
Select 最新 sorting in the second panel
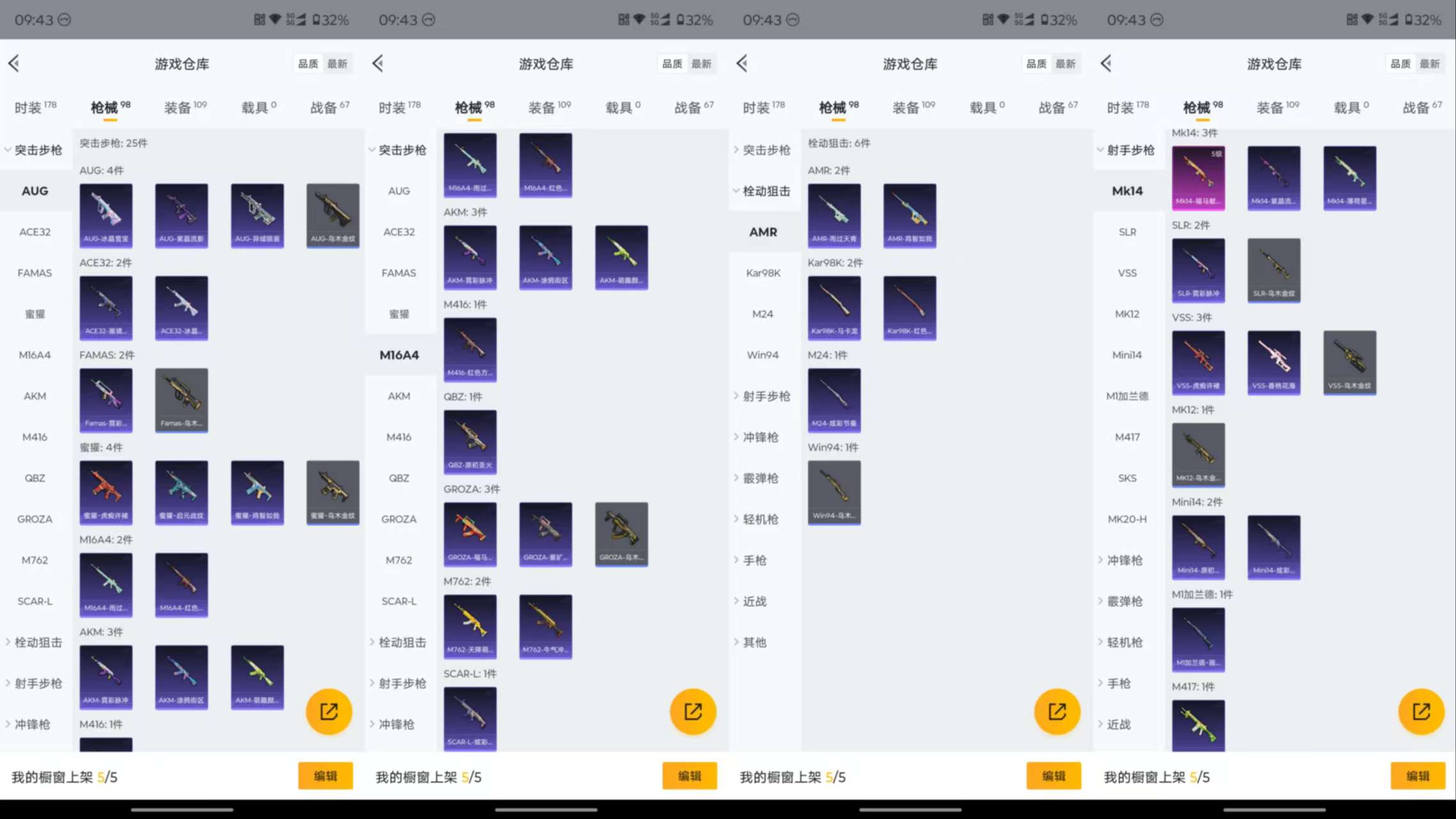(x=702, y=63)
